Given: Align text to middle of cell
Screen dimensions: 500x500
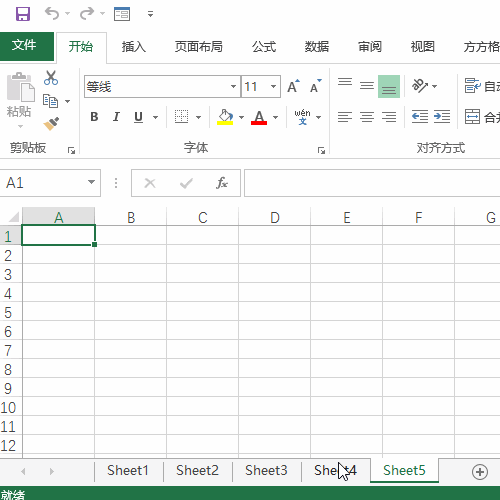Looking at the screenshot, I should coord(367,86).
